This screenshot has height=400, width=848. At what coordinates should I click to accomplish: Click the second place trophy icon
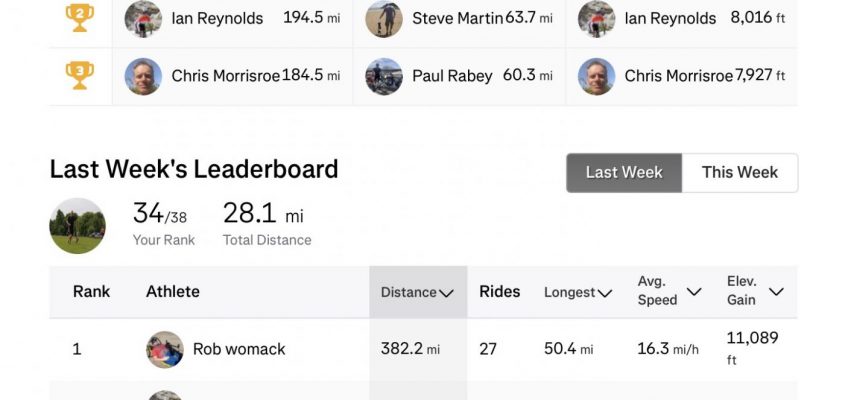pyautogui.click(x=80, y=18)
